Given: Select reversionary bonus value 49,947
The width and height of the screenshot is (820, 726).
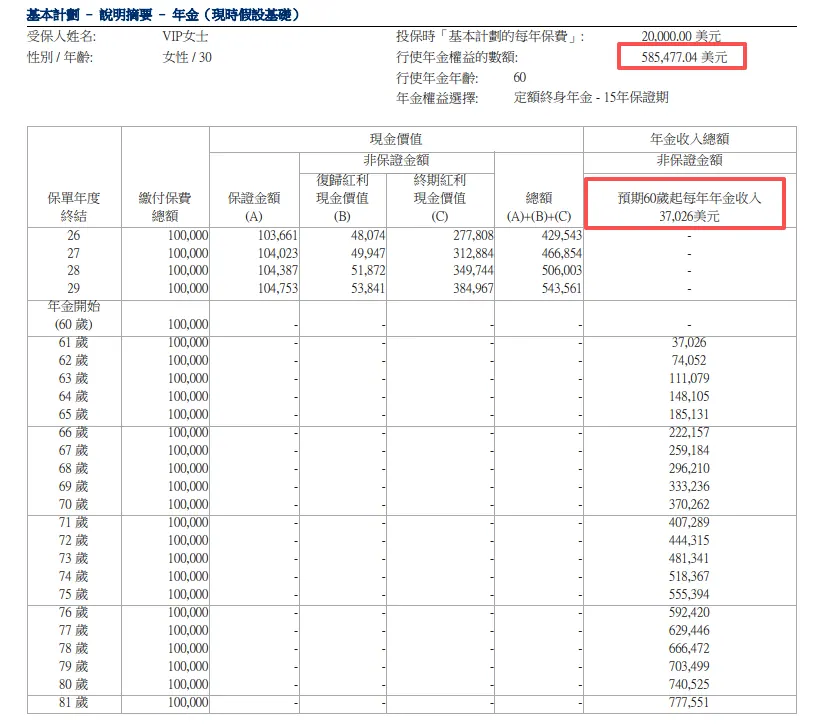Looking at the screenshot, I should (x=368, y=254).
